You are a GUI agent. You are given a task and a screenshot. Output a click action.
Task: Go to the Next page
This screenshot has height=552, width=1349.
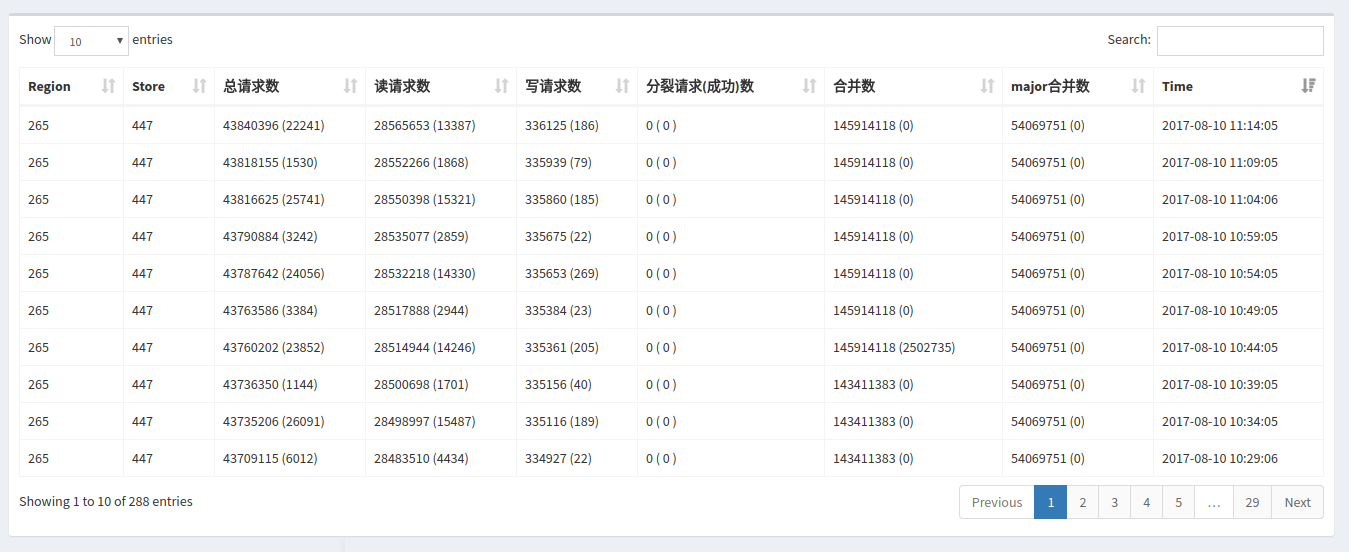1297,502
